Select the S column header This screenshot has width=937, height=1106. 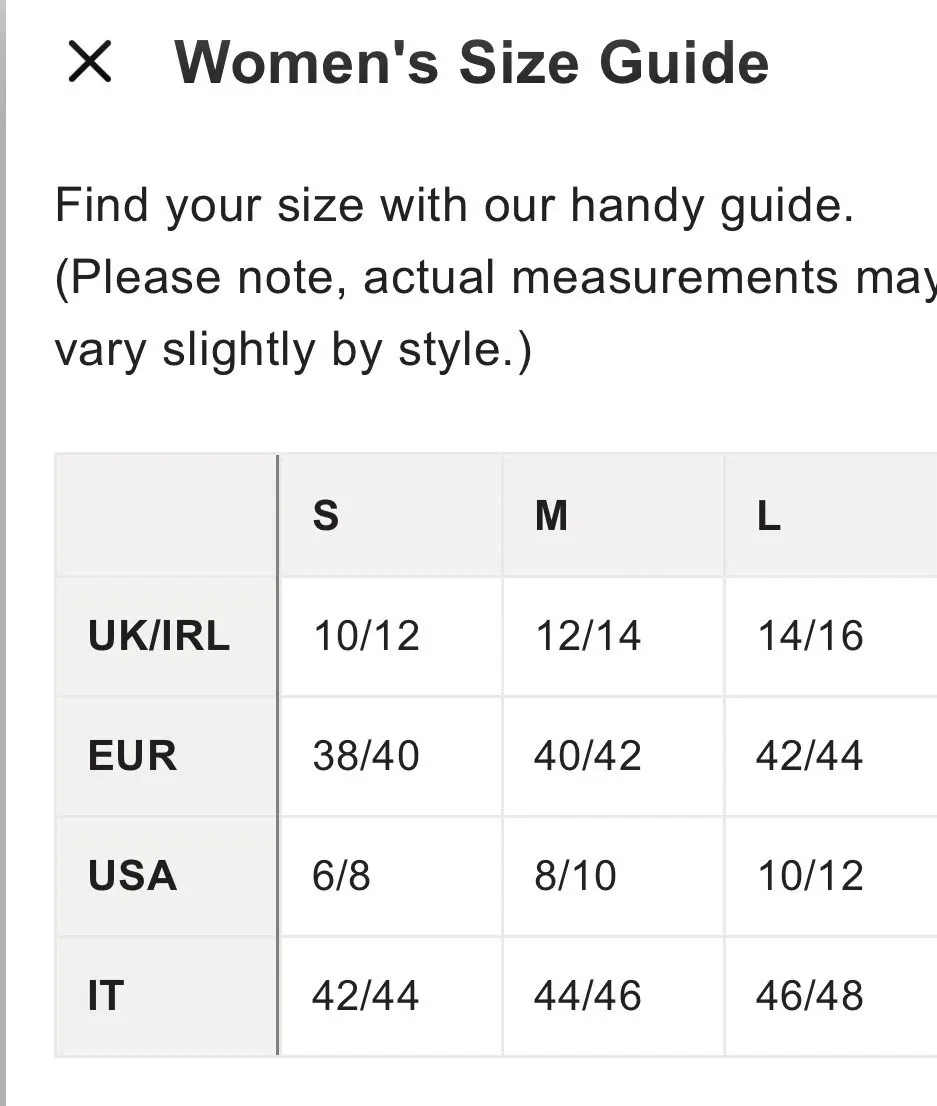[x=326, y=516]
